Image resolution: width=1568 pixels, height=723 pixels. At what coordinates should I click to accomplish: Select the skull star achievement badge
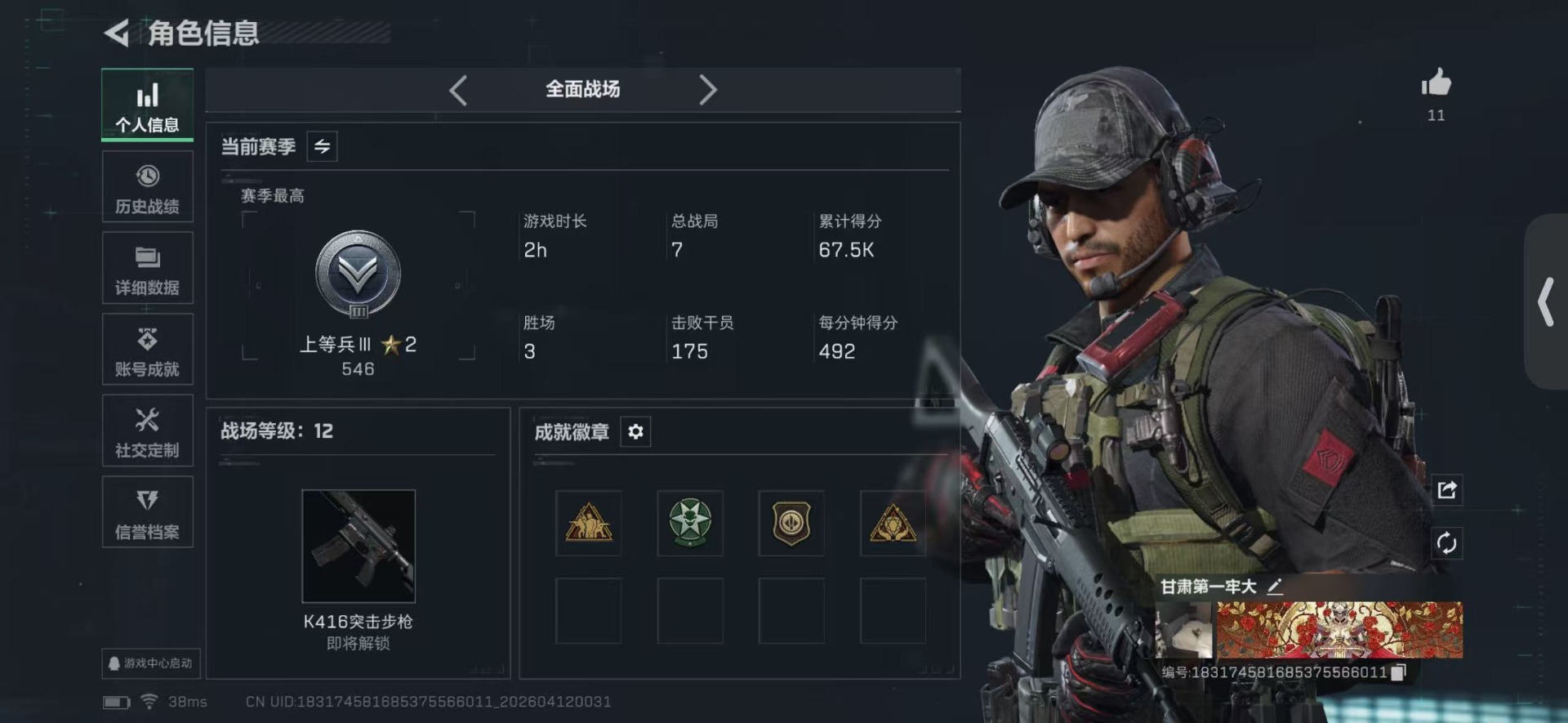690,523
